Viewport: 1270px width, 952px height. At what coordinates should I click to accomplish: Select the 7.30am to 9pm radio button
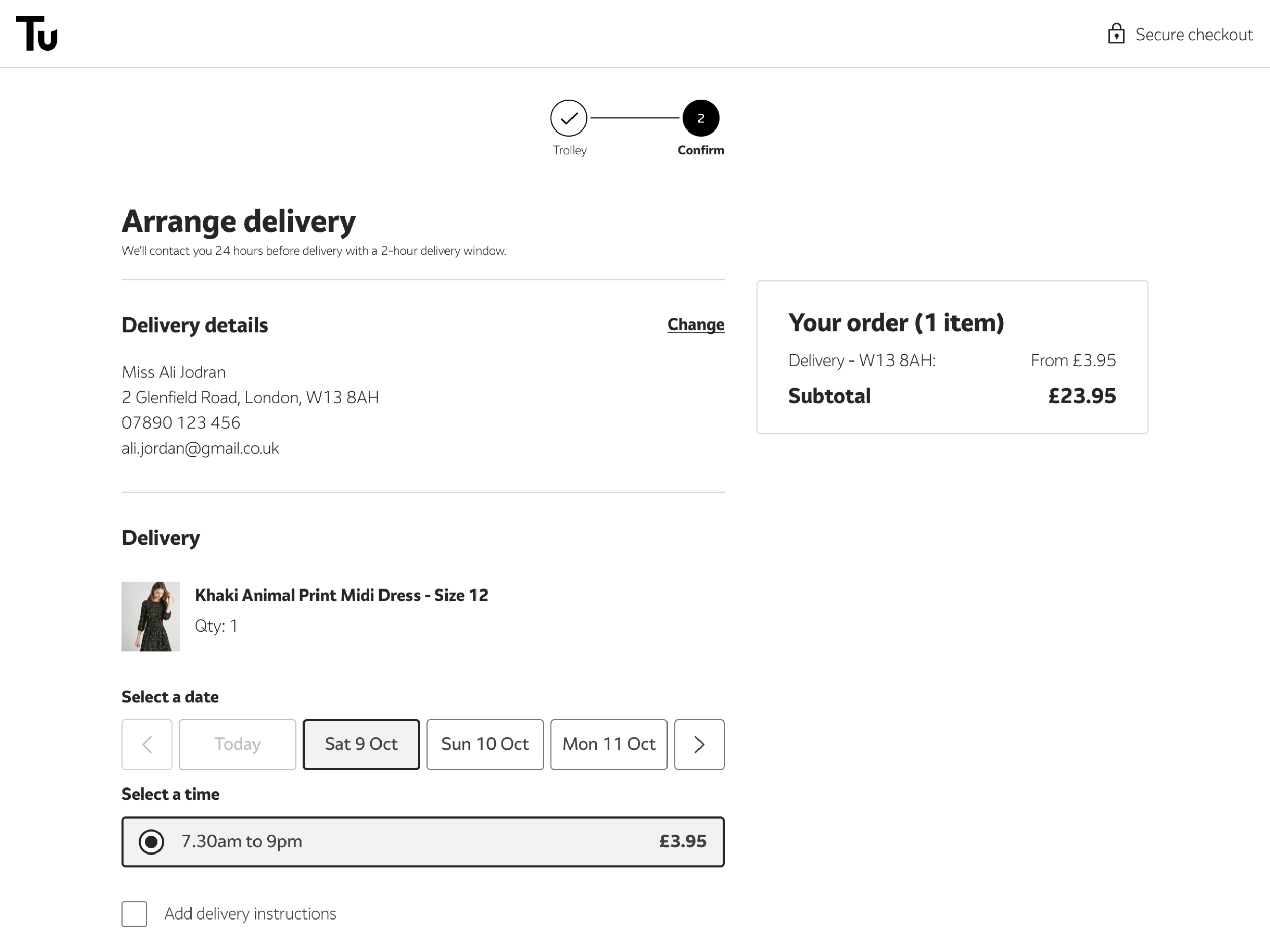pos(151,842)
